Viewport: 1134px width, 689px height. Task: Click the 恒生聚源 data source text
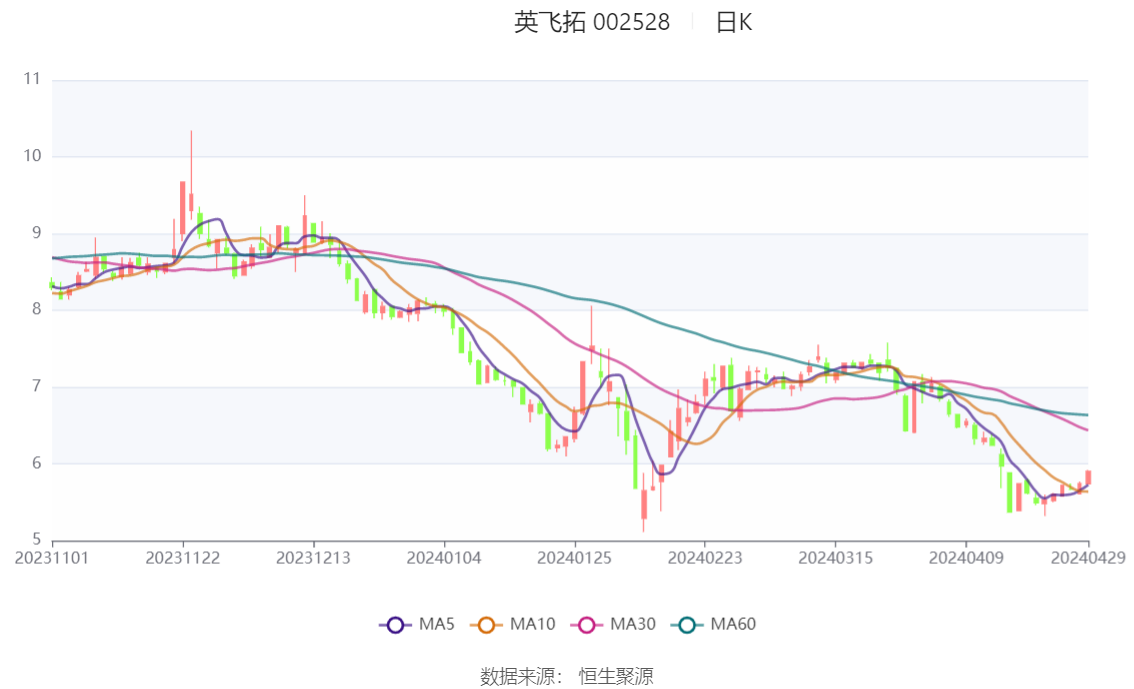click(615, 677)
